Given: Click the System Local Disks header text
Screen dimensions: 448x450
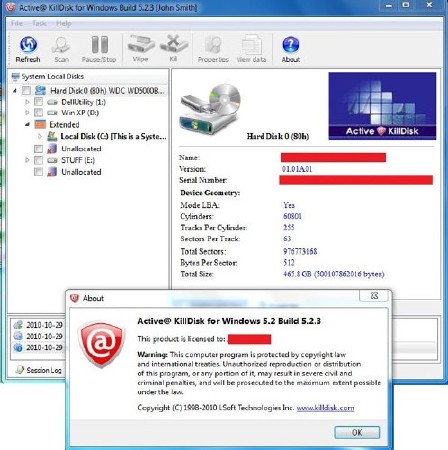Looking at the screenshot, I should (x=53, y=77).
